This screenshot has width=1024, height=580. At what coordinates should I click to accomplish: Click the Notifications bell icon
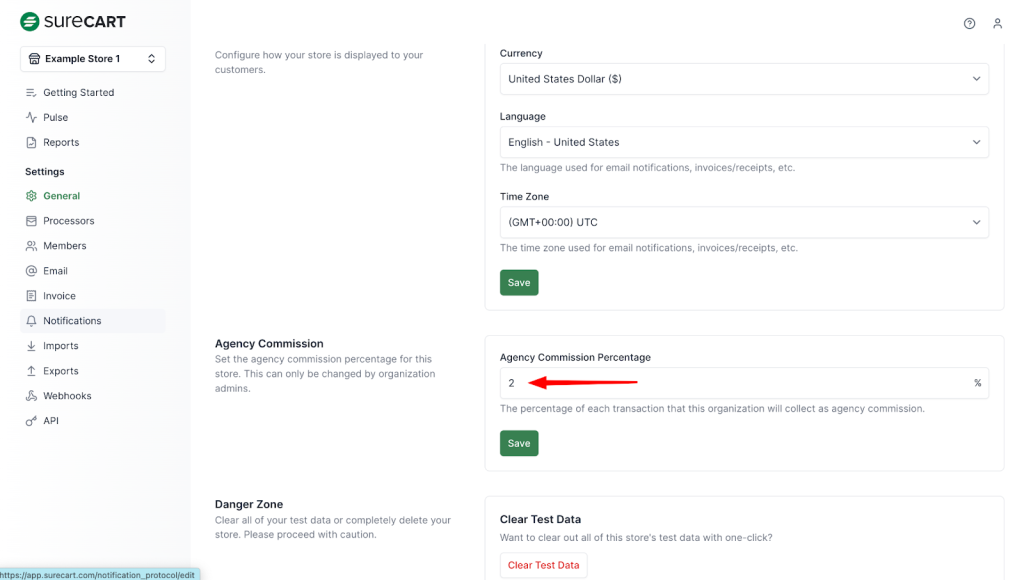click(x=32, y=321)
